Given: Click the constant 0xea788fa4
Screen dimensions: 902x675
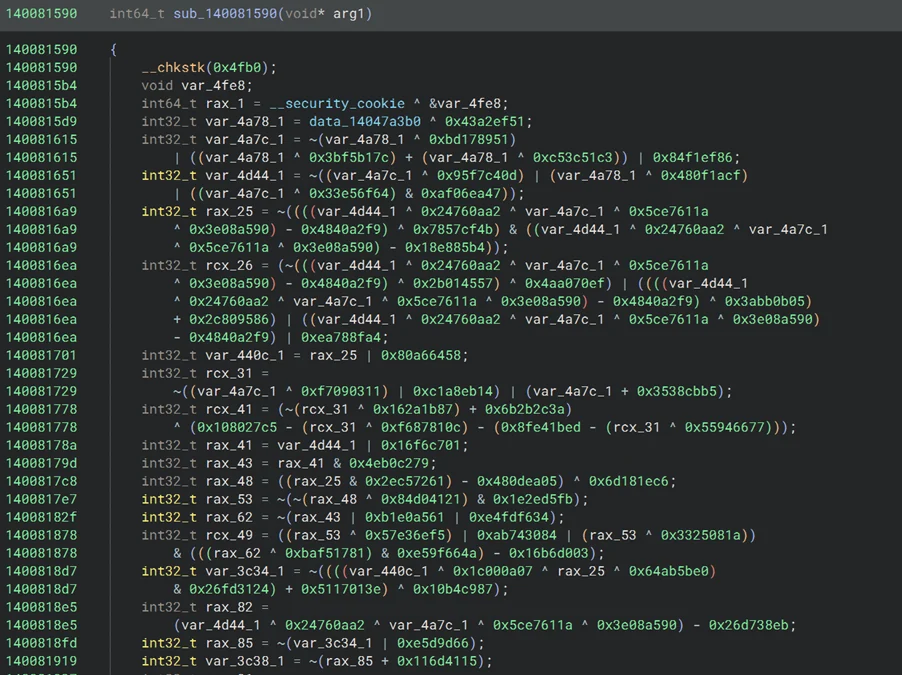Looking at the screenshot, I should (x=341, y=337).
